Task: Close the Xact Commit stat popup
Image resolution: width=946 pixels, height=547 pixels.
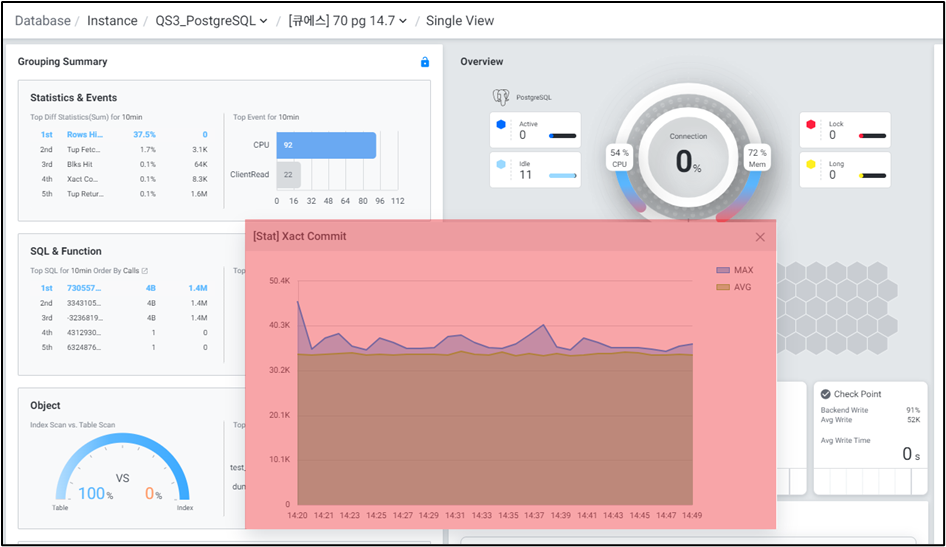Action: point(760,237)
